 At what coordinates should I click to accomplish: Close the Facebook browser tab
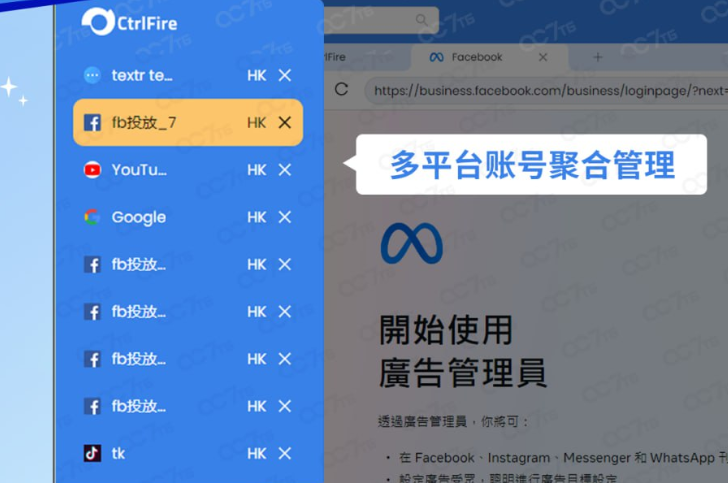[543, 57]
